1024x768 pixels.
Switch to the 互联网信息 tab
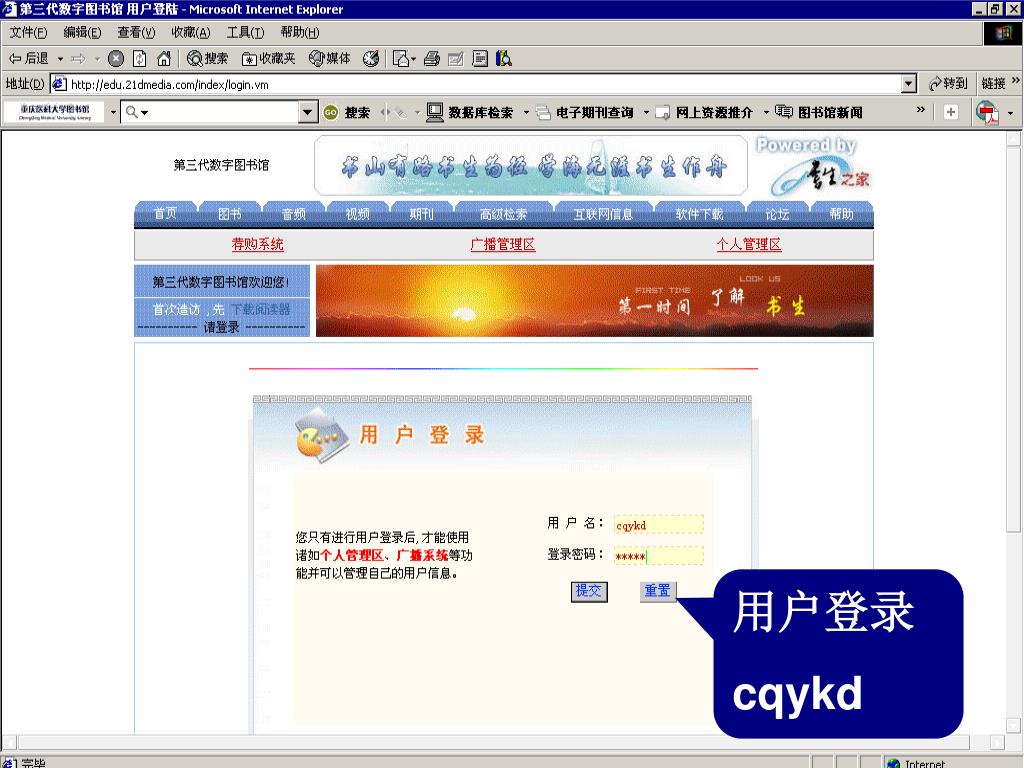(603, 214)
